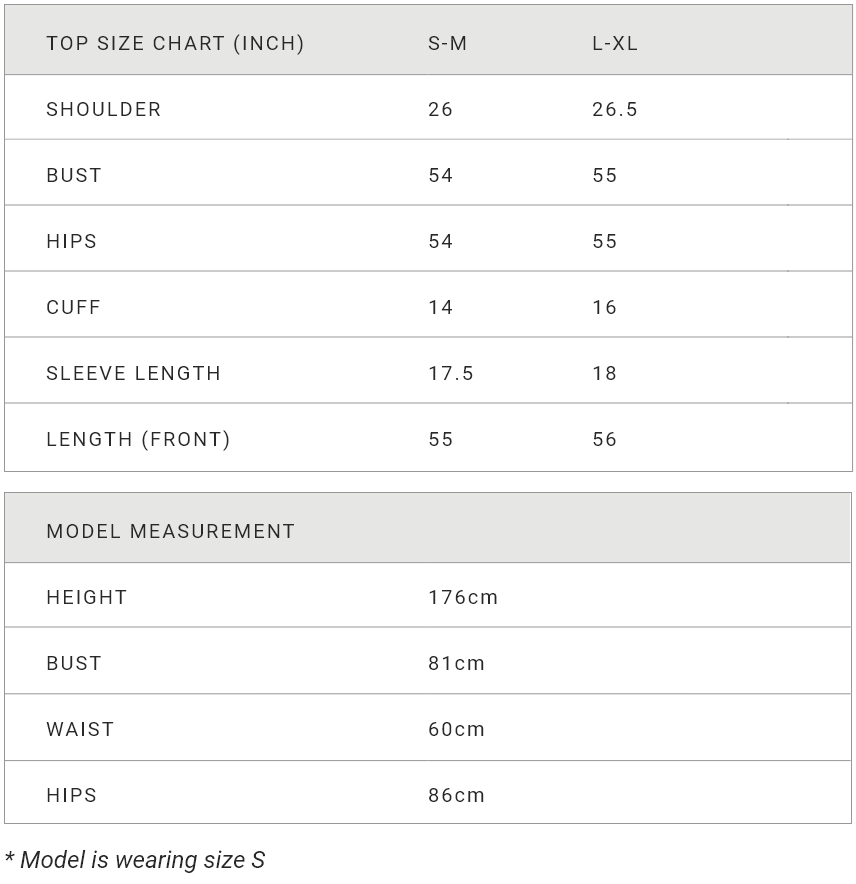Viewport: 856px width, 884px height.
Task: Click model hips value 86cm
Action: tap(456, 795)
